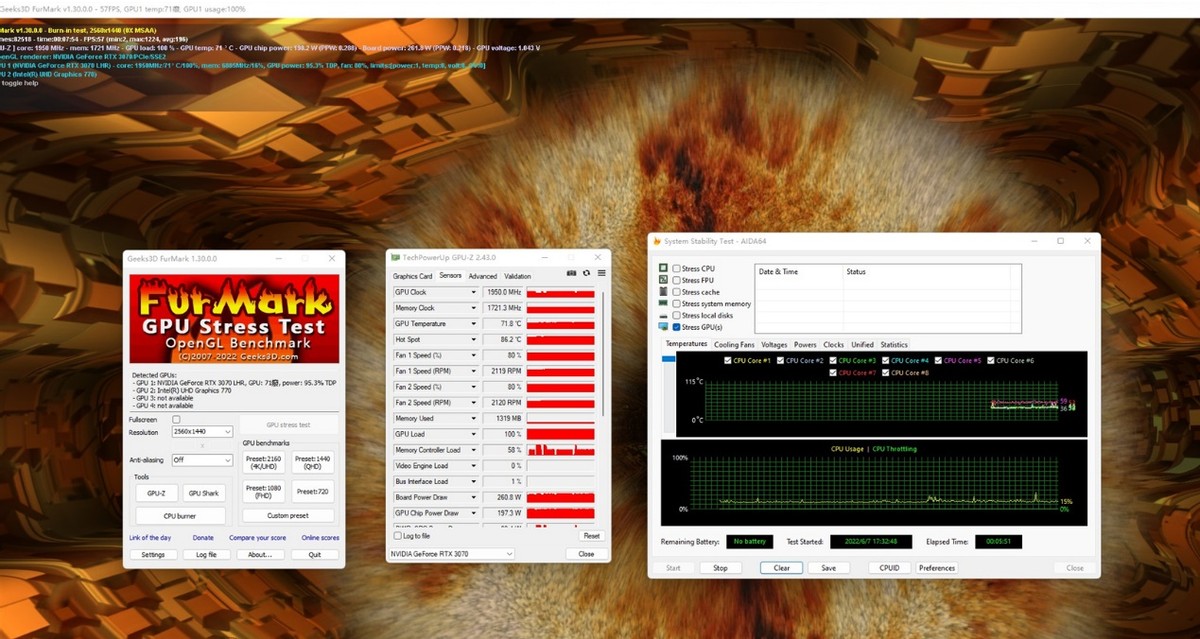1200x639 pixels.
Task: Select the cache chip icon beside Stress cache
Action: click(x=664, y=292)
